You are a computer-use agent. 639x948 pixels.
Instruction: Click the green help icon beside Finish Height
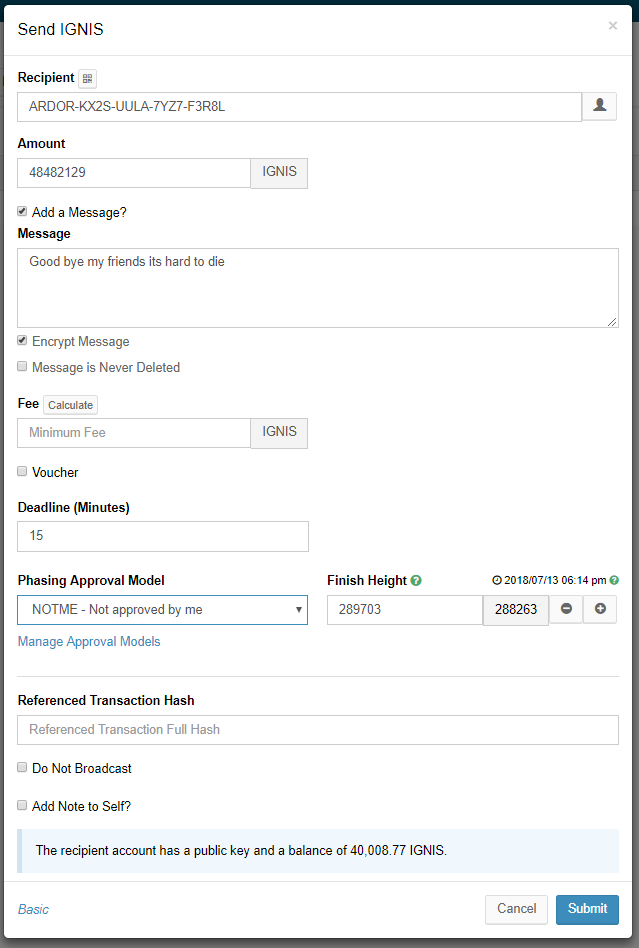click(416, 580)
